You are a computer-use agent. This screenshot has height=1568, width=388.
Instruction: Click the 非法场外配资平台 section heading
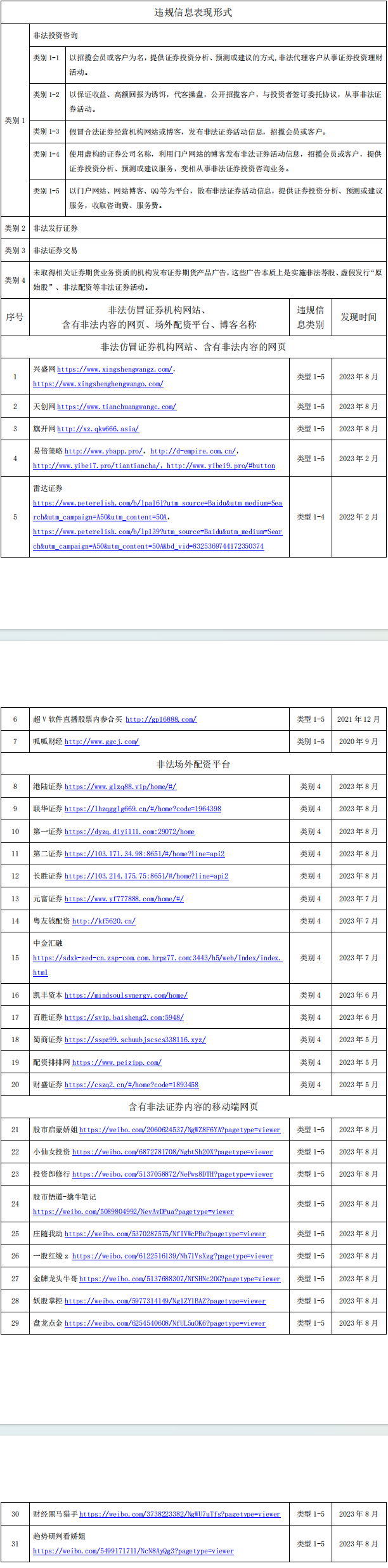(193, 764)
